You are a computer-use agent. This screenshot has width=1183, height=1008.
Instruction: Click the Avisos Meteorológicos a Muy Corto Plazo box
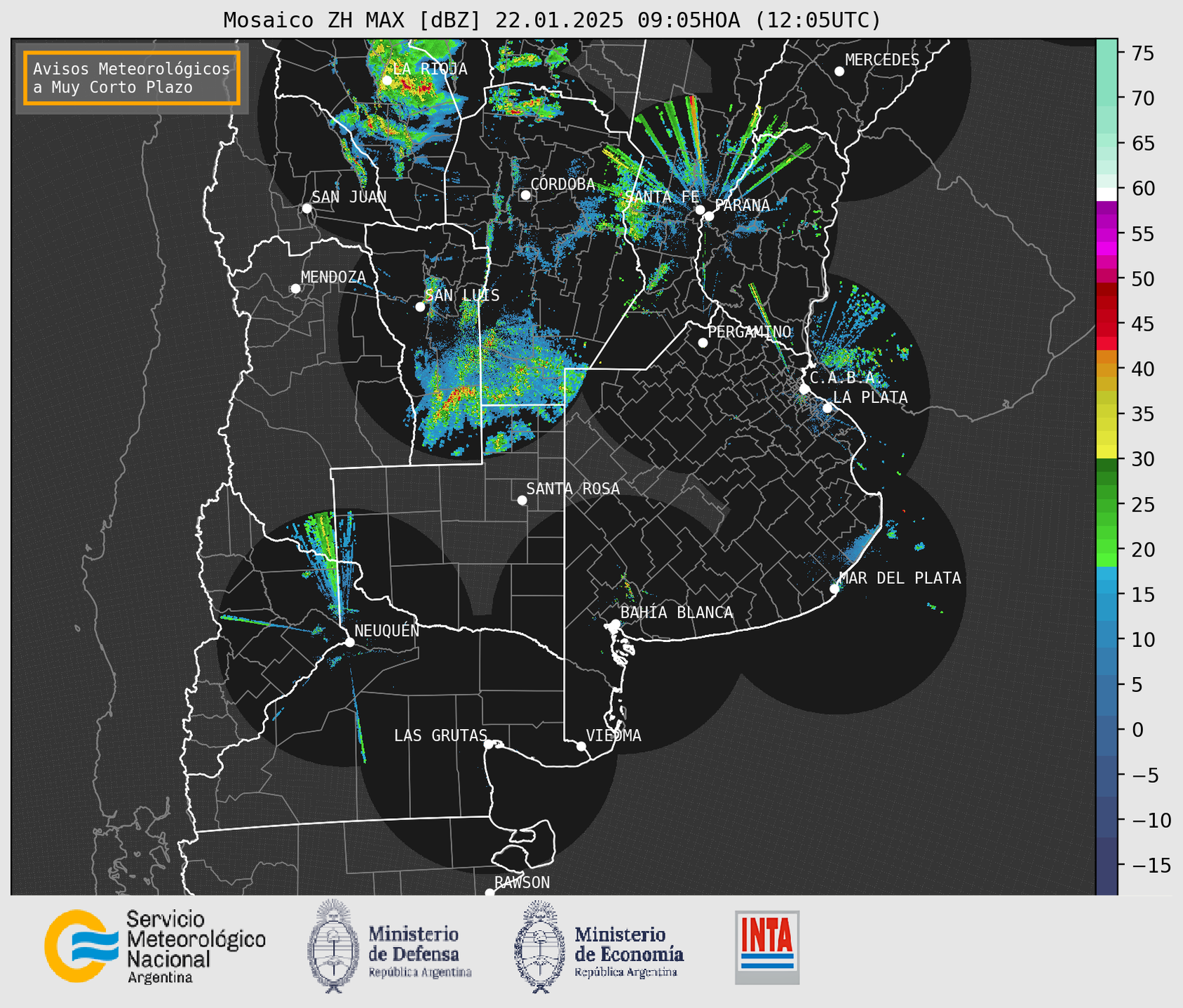(132, 78)
